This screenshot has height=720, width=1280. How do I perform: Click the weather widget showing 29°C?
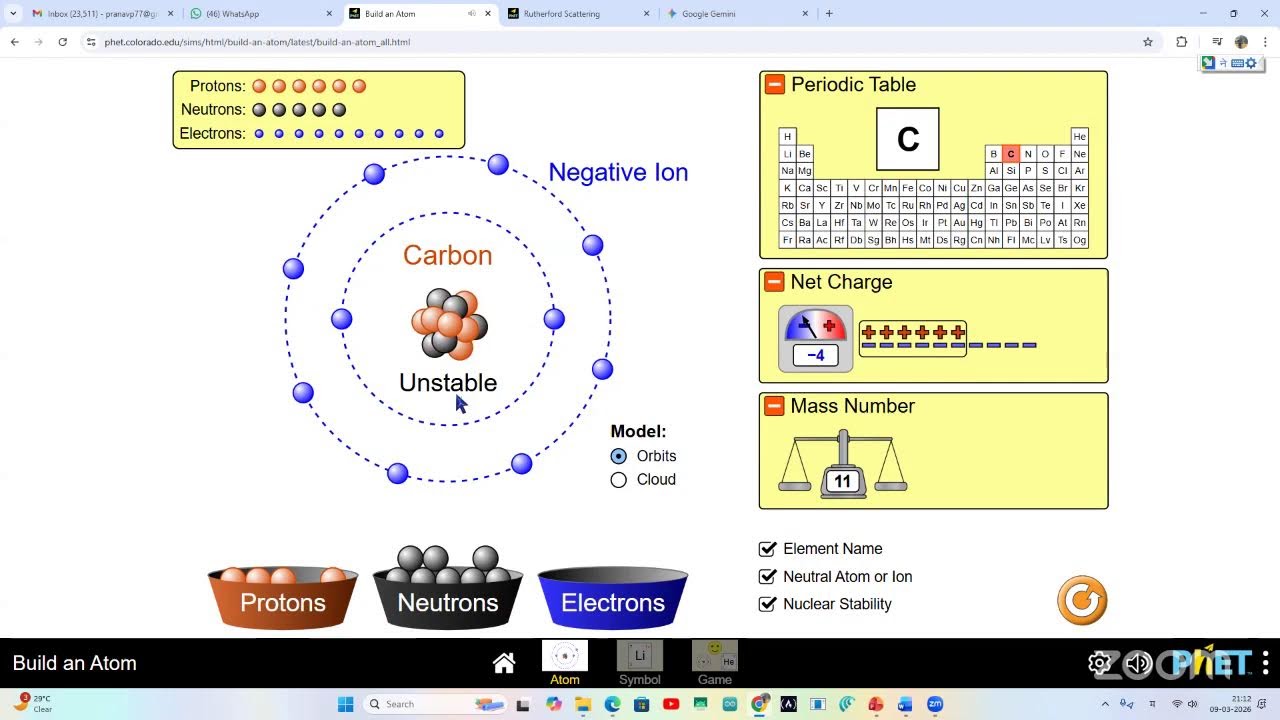[x=33, y=704]
